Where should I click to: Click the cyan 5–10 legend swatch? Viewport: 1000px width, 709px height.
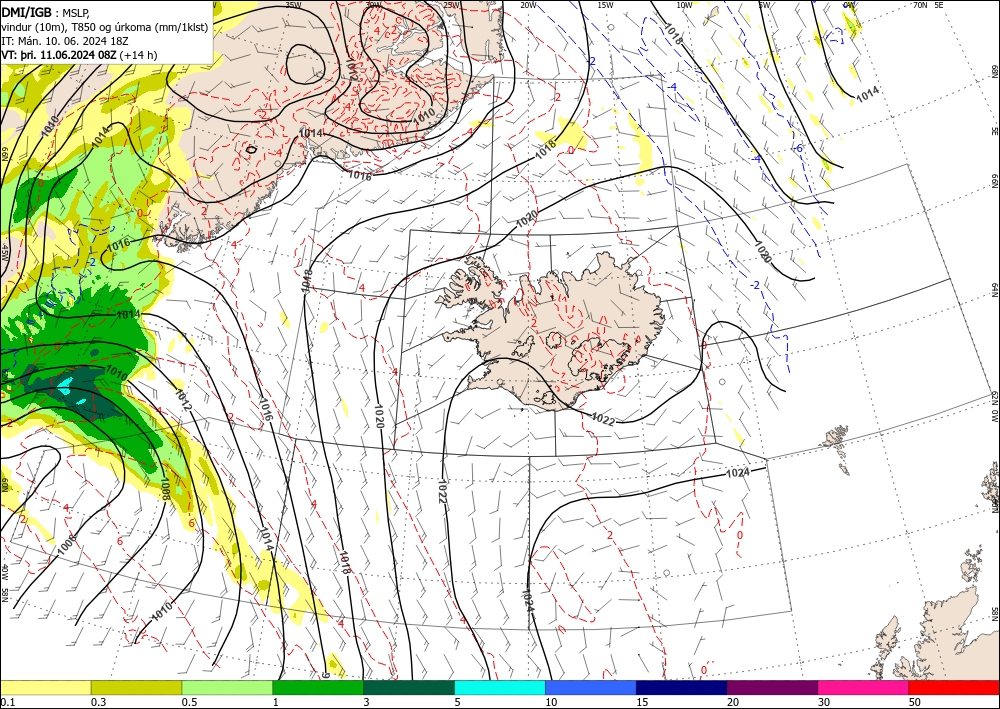(x=500, y=688)
